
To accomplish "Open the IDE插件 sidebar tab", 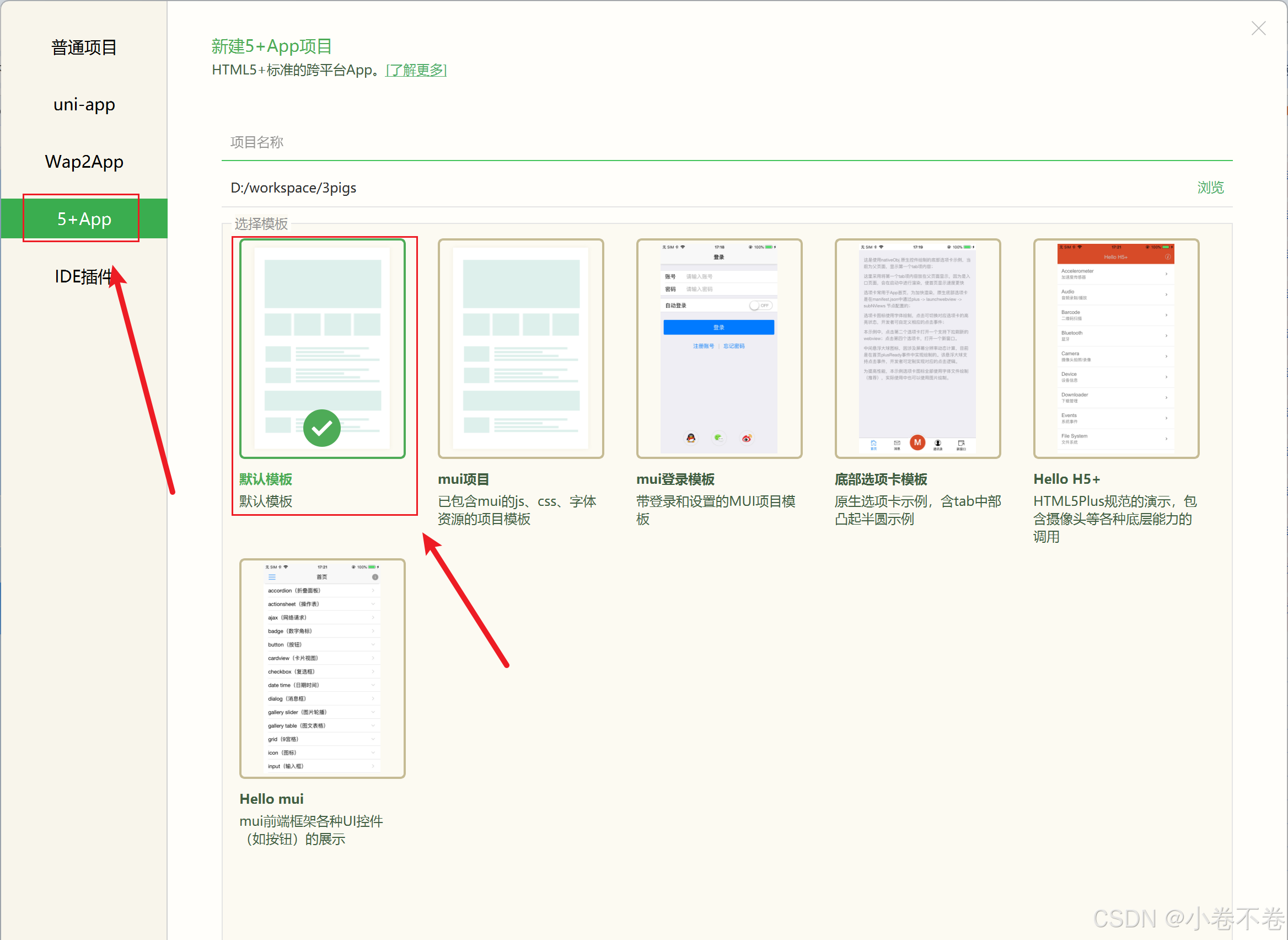I will tap(83, 276).
